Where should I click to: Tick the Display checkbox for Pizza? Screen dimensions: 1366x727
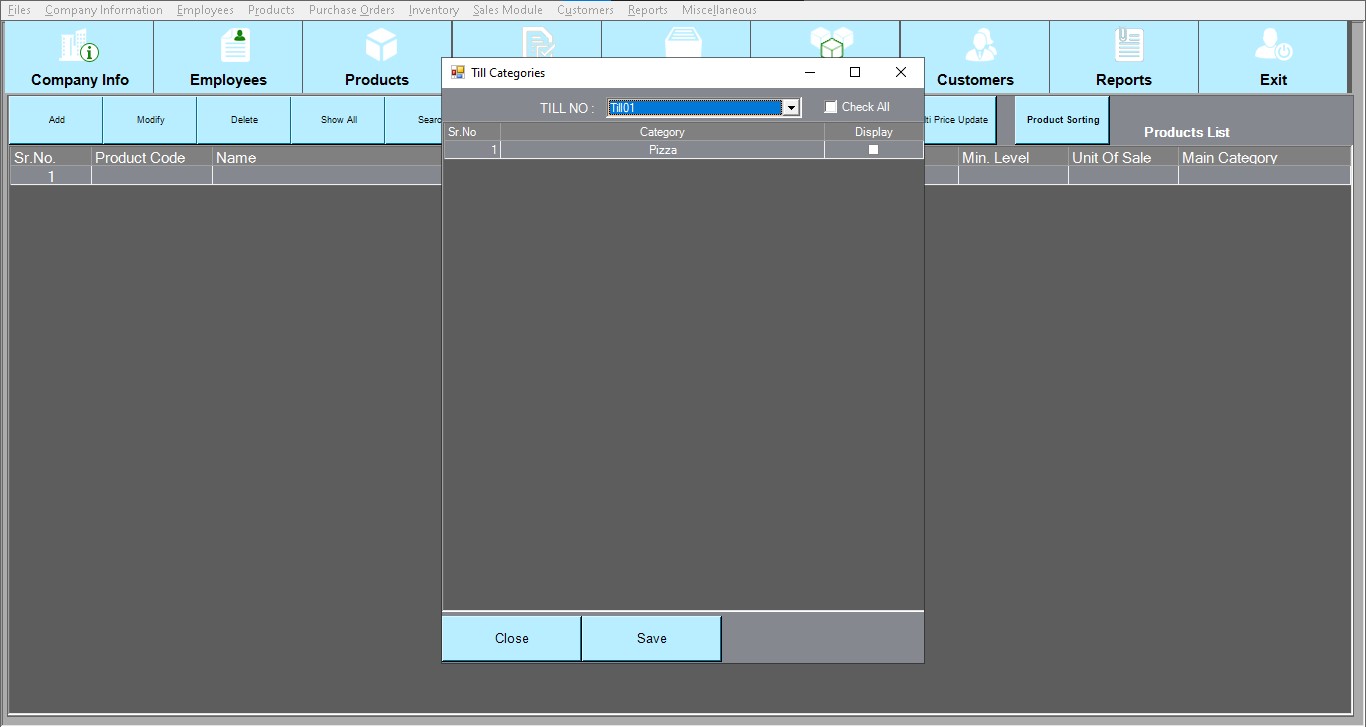(x=873, y=150)
